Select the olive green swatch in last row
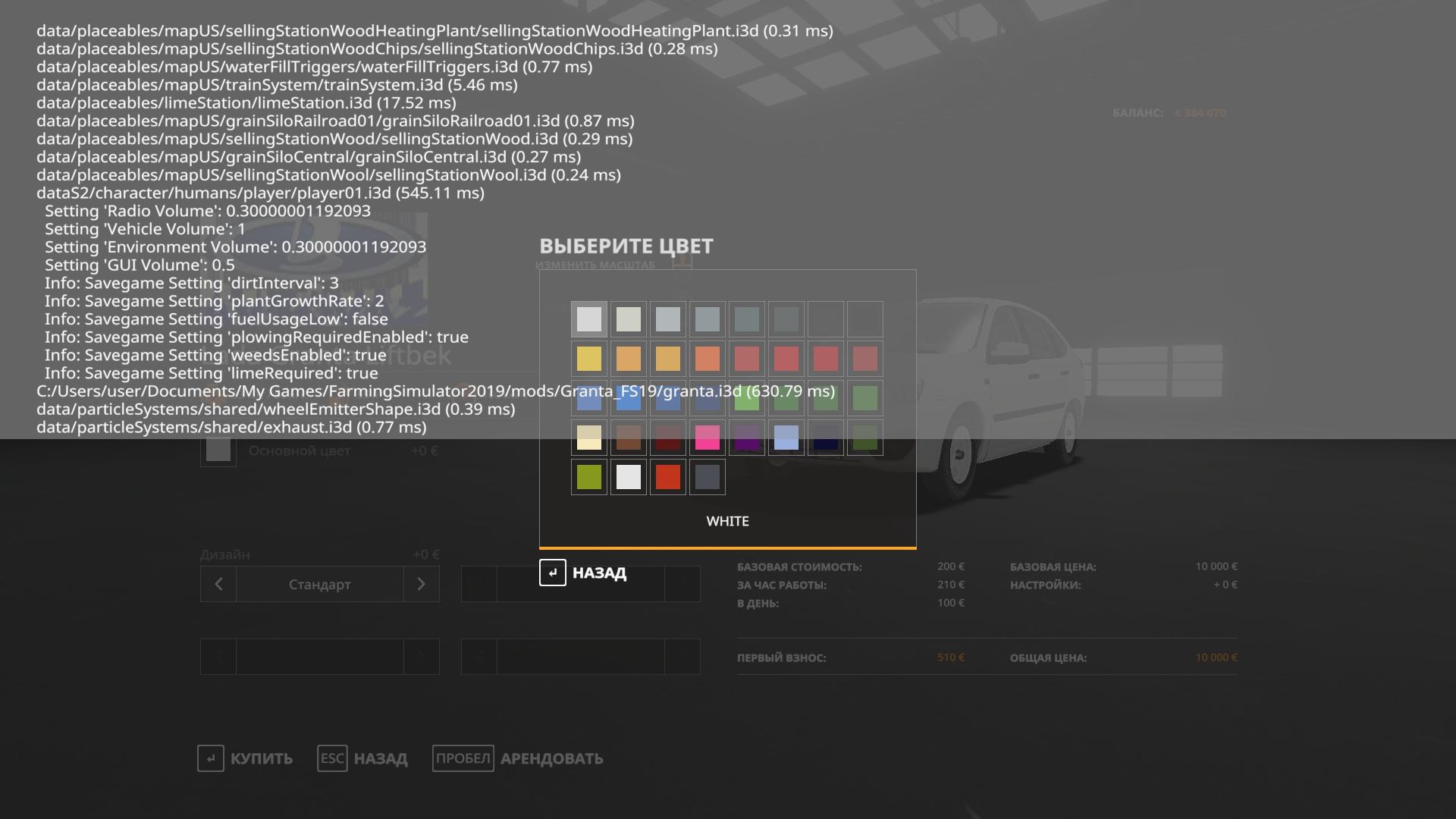 [x=589, y=477]
